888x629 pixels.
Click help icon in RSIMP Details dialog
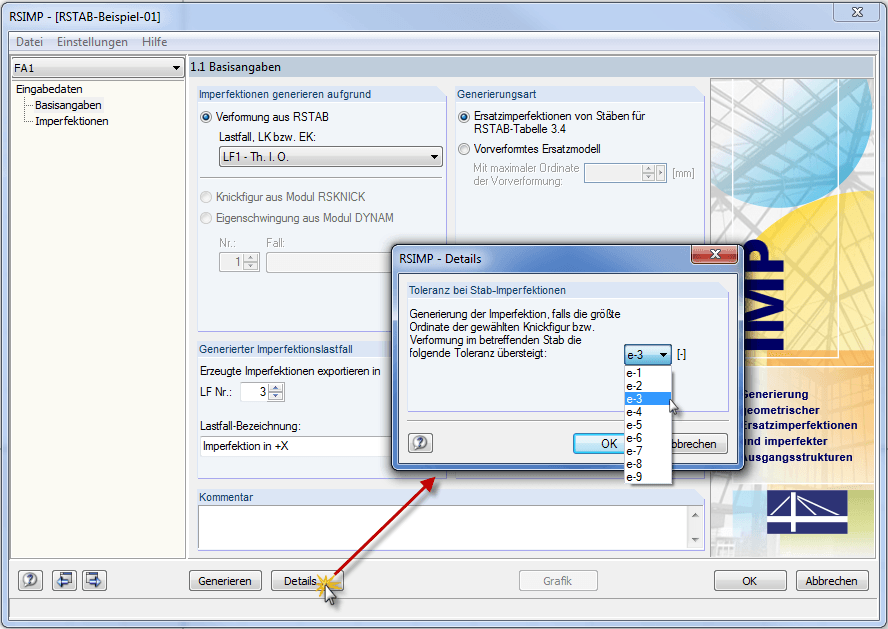coord(420,443)
